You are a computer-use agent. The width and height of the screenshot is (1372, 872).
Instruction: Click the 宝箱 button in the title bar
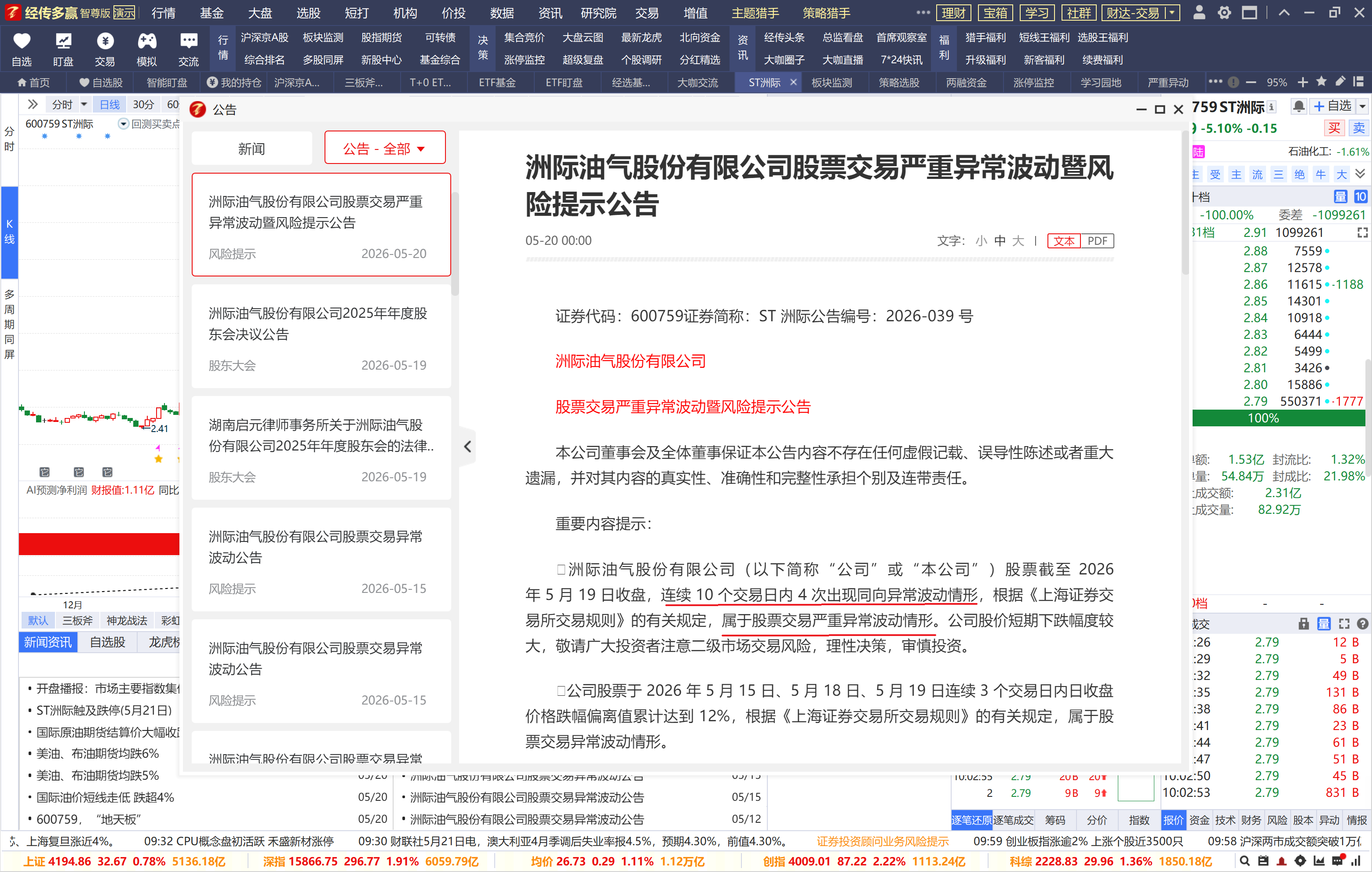pos(995,13)
